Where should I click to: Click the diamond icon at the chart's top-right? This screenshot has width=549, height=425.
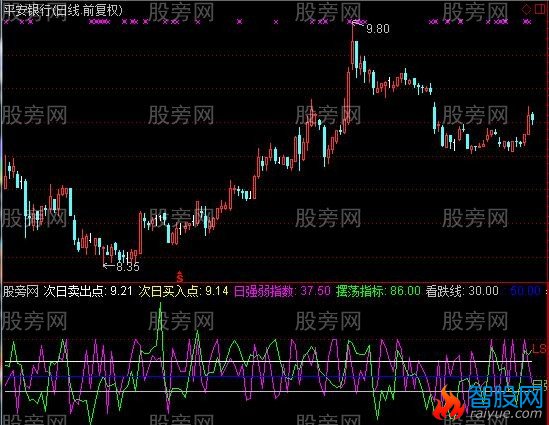pos(526,9)
